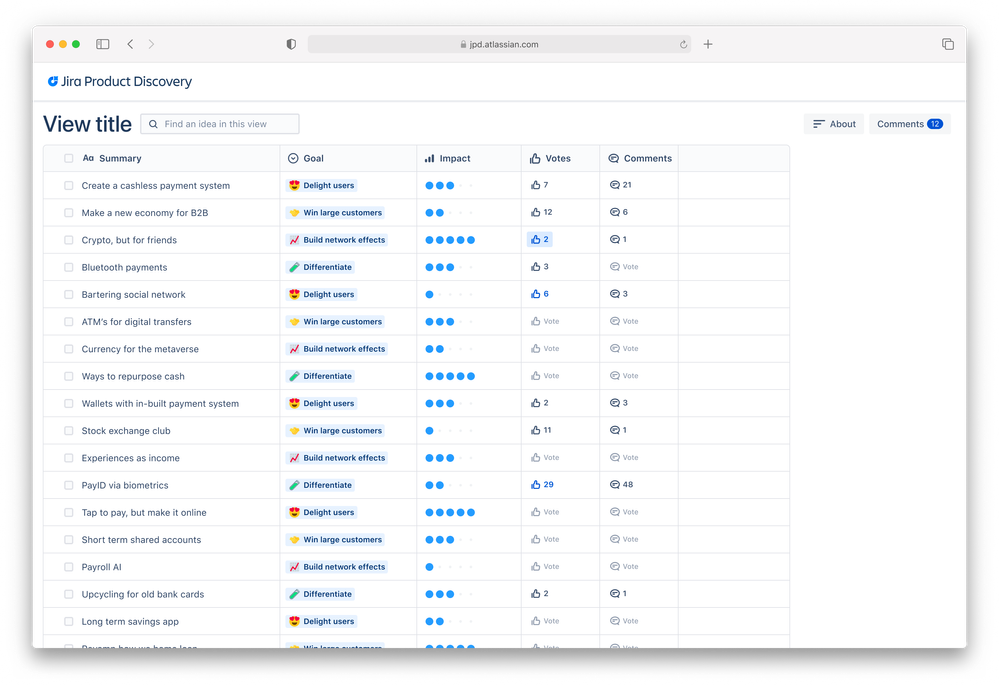Viewport: 999px width, 685px height.
Task: Open comments icon for Create a cashless payment system
Action: point(615,185)
